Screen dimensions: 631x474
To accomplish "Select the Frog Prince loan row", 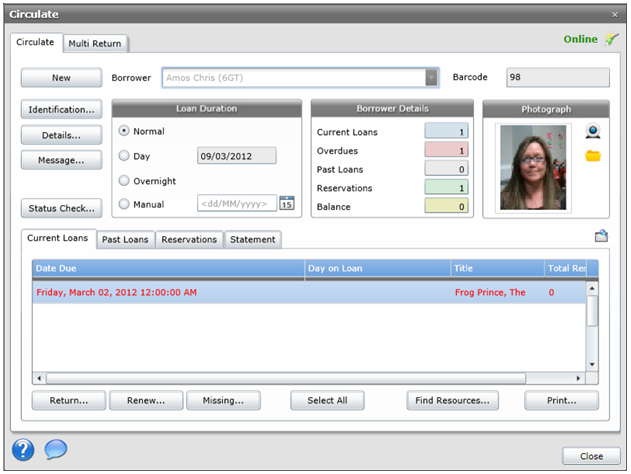I will (300, 292).
